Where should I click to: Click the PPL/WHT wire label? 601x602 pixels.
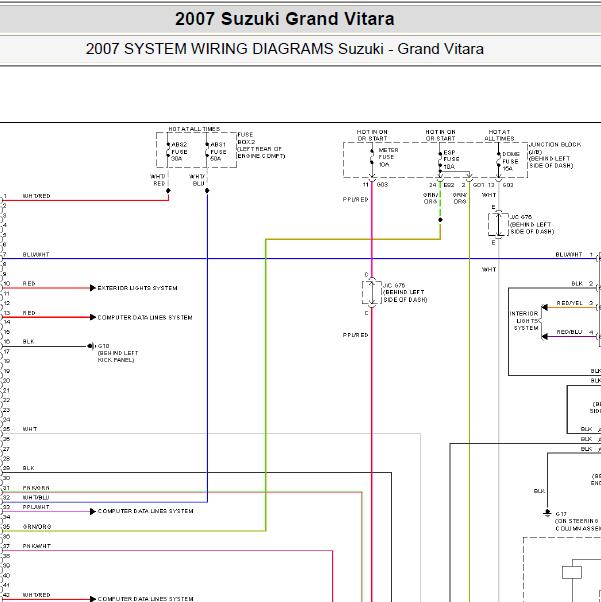36,507
